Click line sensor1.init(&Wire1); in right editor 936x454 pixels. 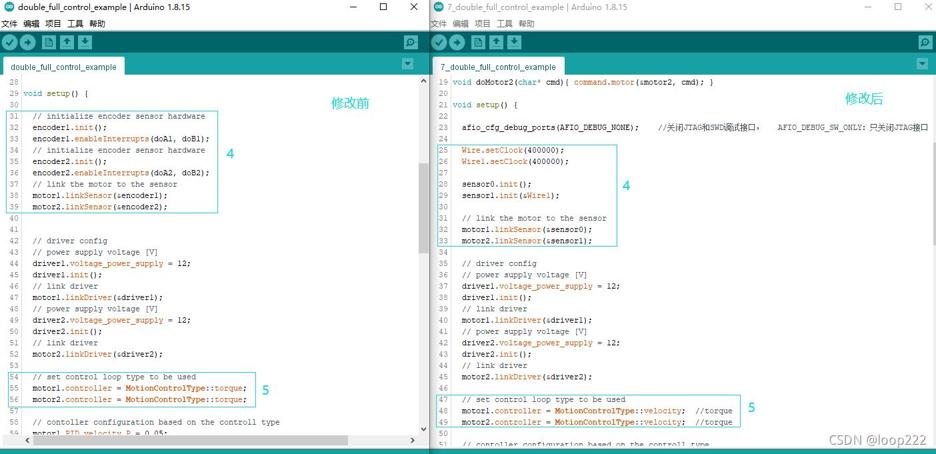pyautogui.click(x=510, y=195)
